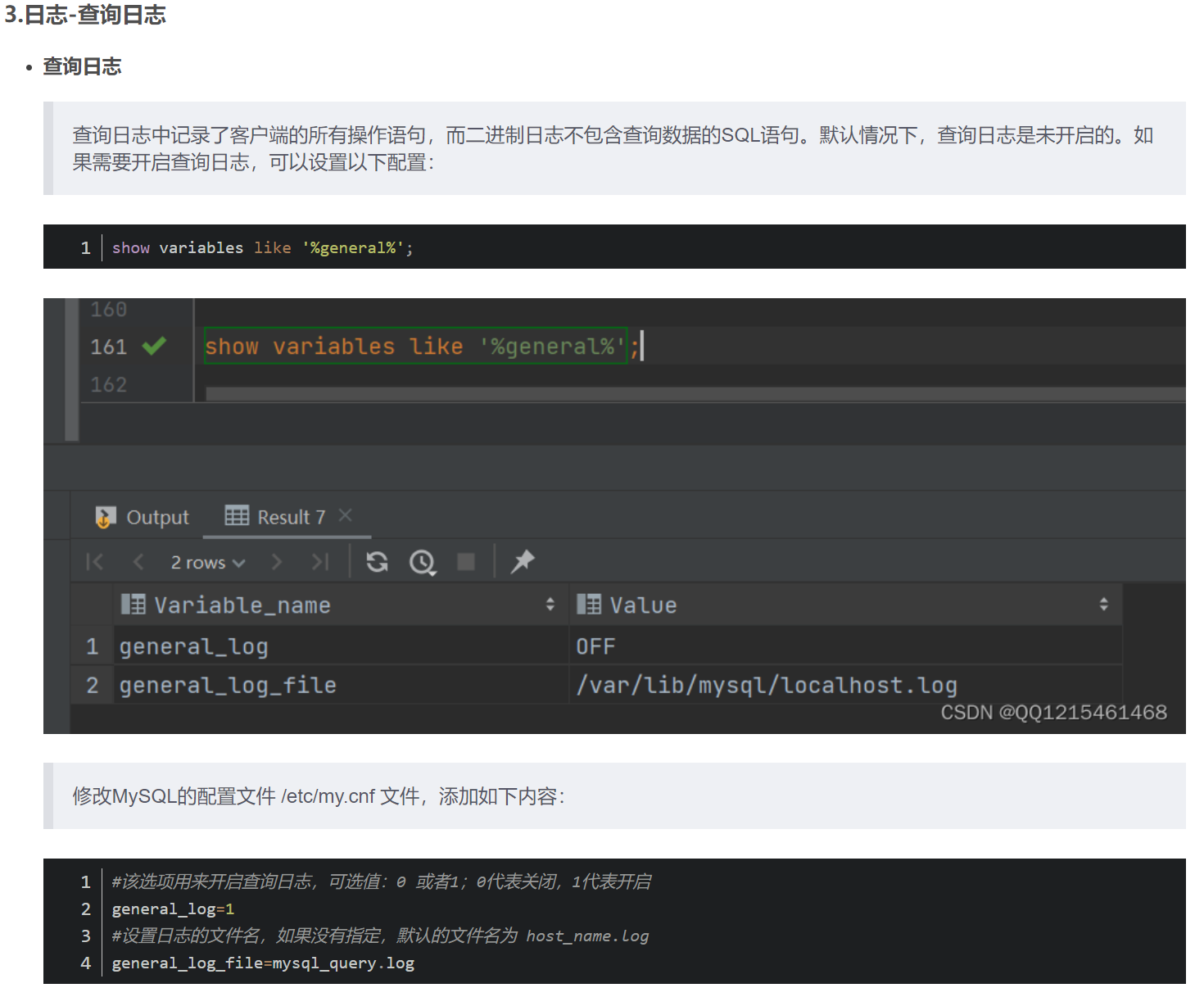Click the comment about host_name.log default
1204x1006 pixels.
(x=380, y=936)
